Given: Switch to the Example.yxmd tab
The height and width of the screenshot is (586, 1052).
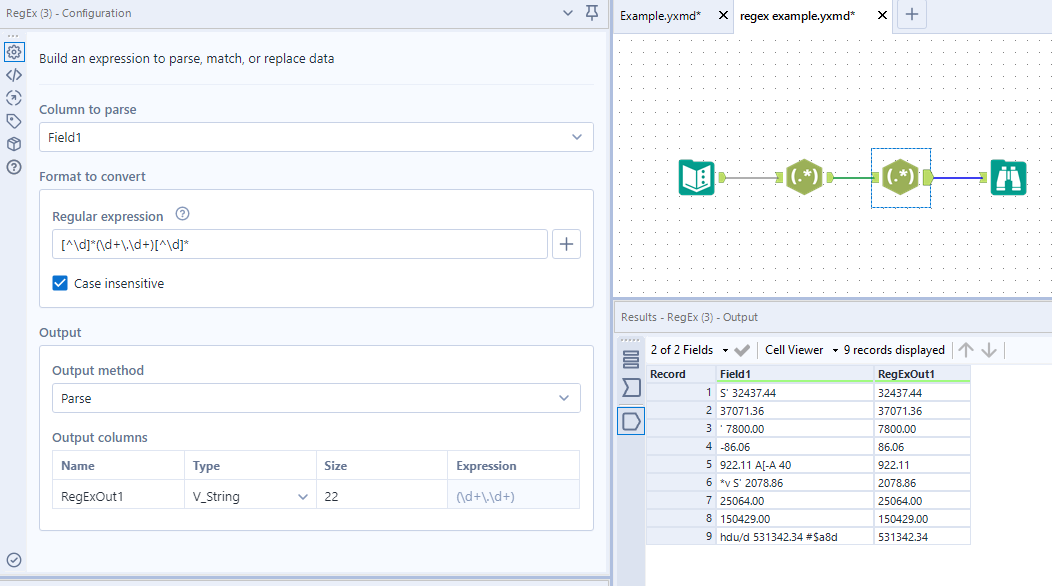Looking at the screenshot, I should click(660, 15).
